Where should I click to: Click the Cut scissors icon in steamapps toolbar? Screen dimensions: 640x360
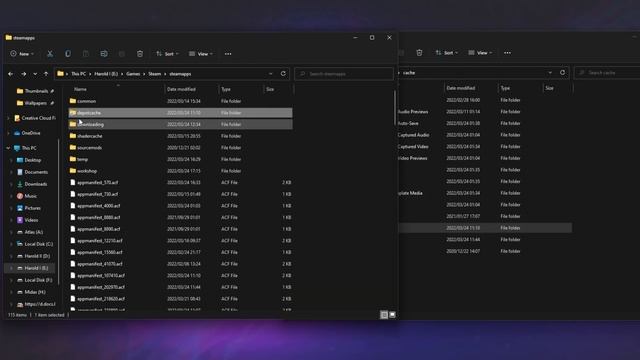click(50, 54)
